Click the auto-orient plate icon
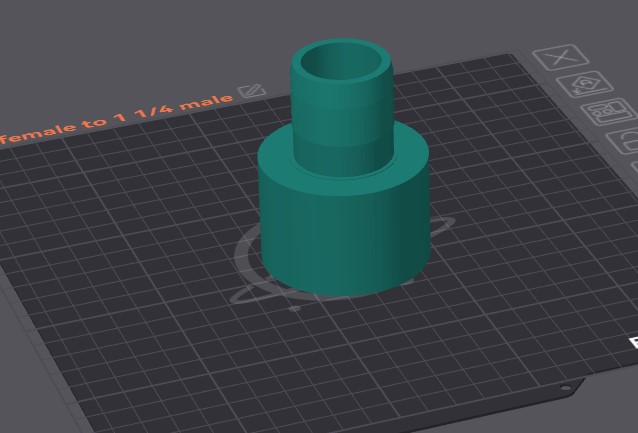Viewport: 638px width, 433px height. pos(585,84)
